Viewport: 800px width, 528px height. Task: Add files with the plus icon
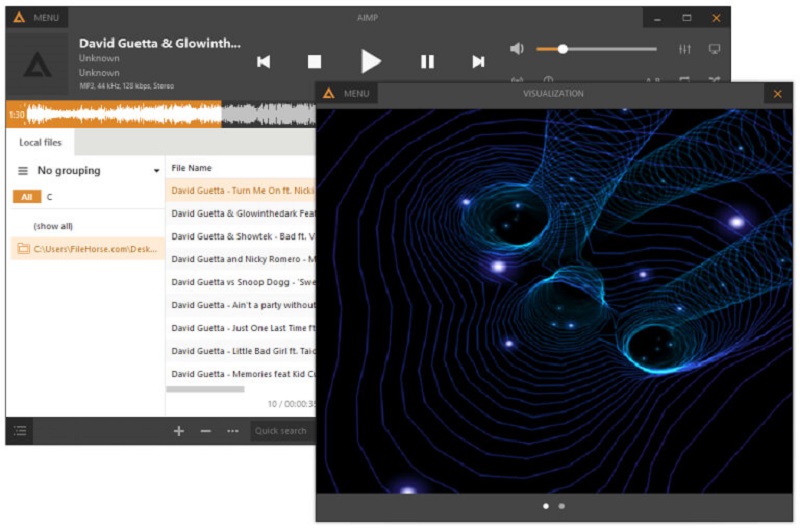pyautogui.click(x=179, y=431)
